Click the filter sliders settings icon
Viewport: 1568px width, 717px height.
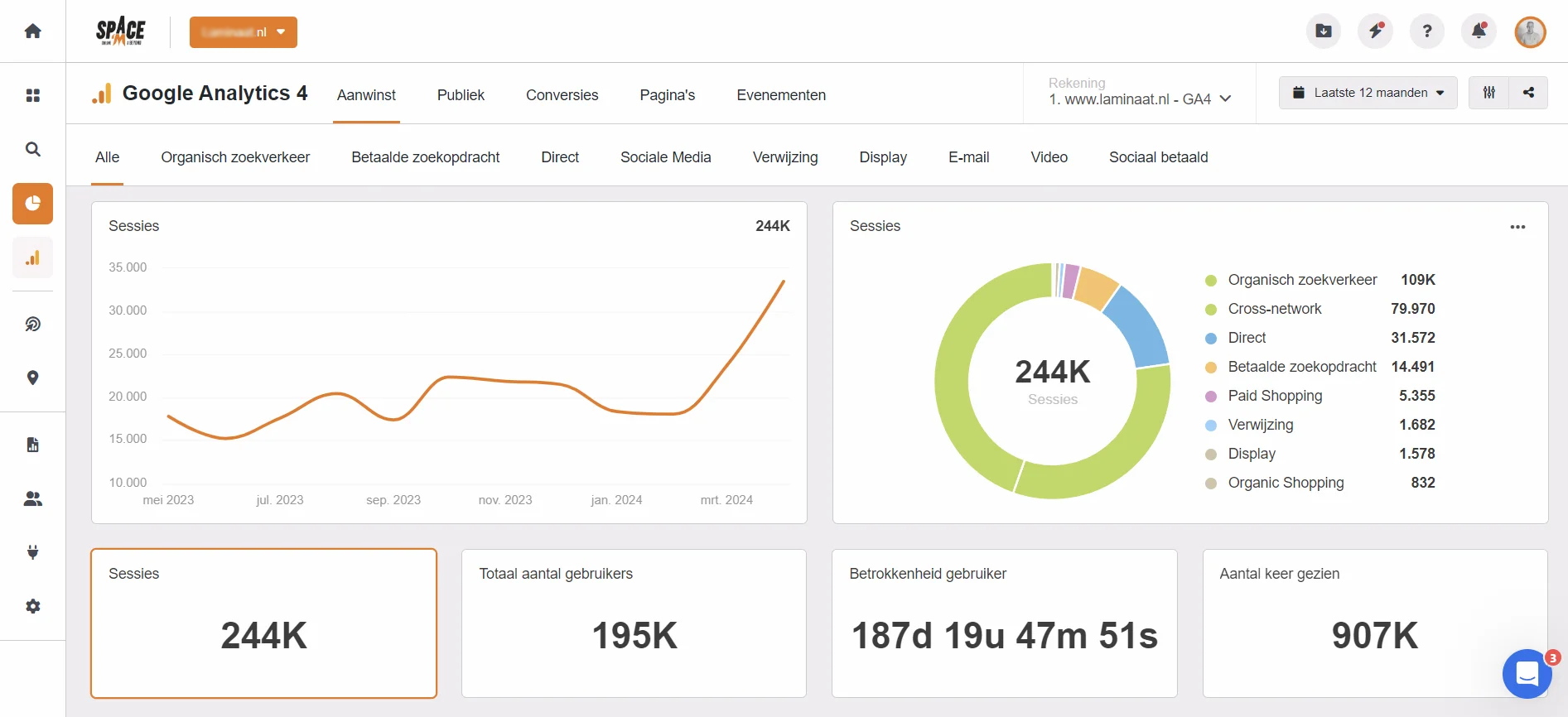point(1488,93)
